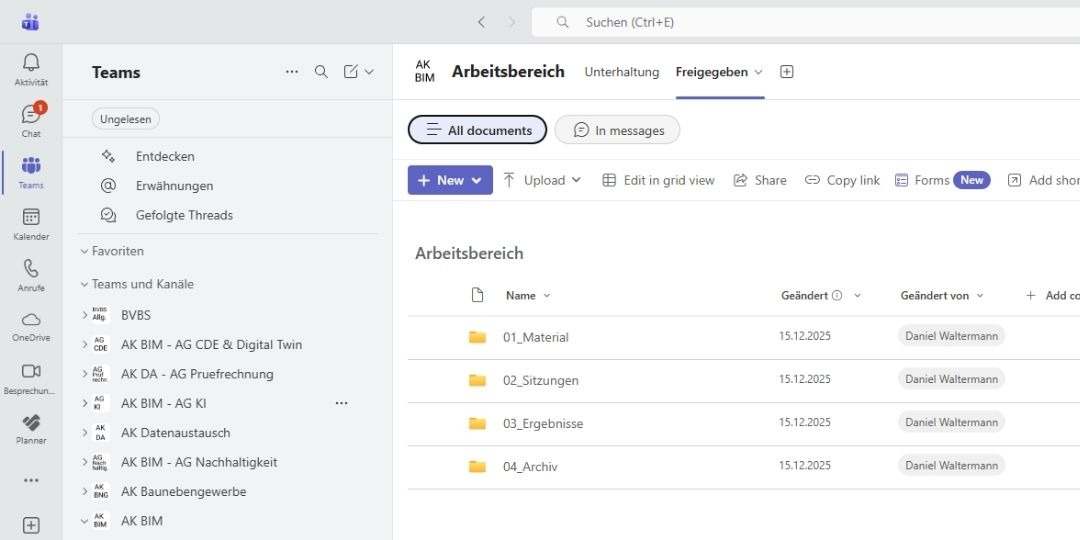Click Daniel Waltermann on 01_Material row
Image resolution: width=1080 pixels, height=540 pixels.
pyautogui.click(x=951, y=336)
